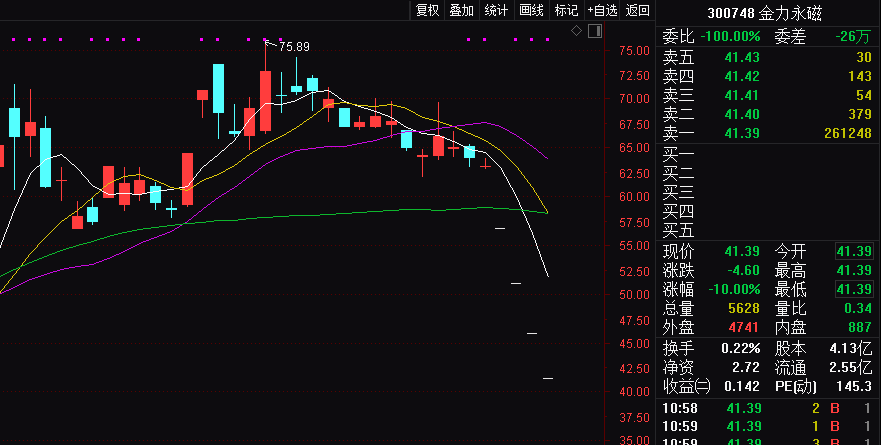Click the 量比 value 0.34
Screen dimensions: 881x445
(x=858, y=308)
